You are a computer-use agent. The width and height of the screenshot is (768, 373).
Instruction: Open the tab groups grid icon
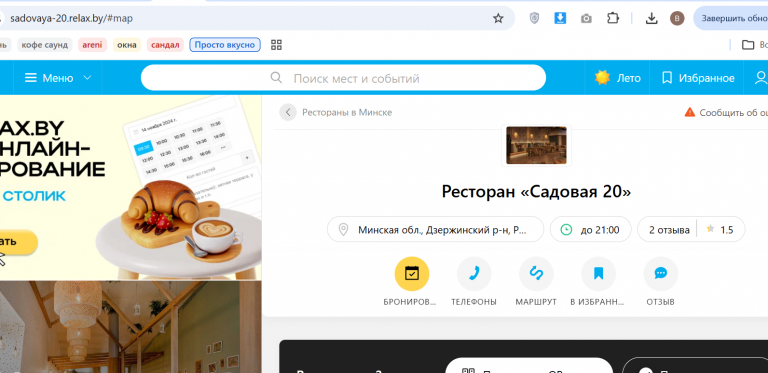point(276,45)
